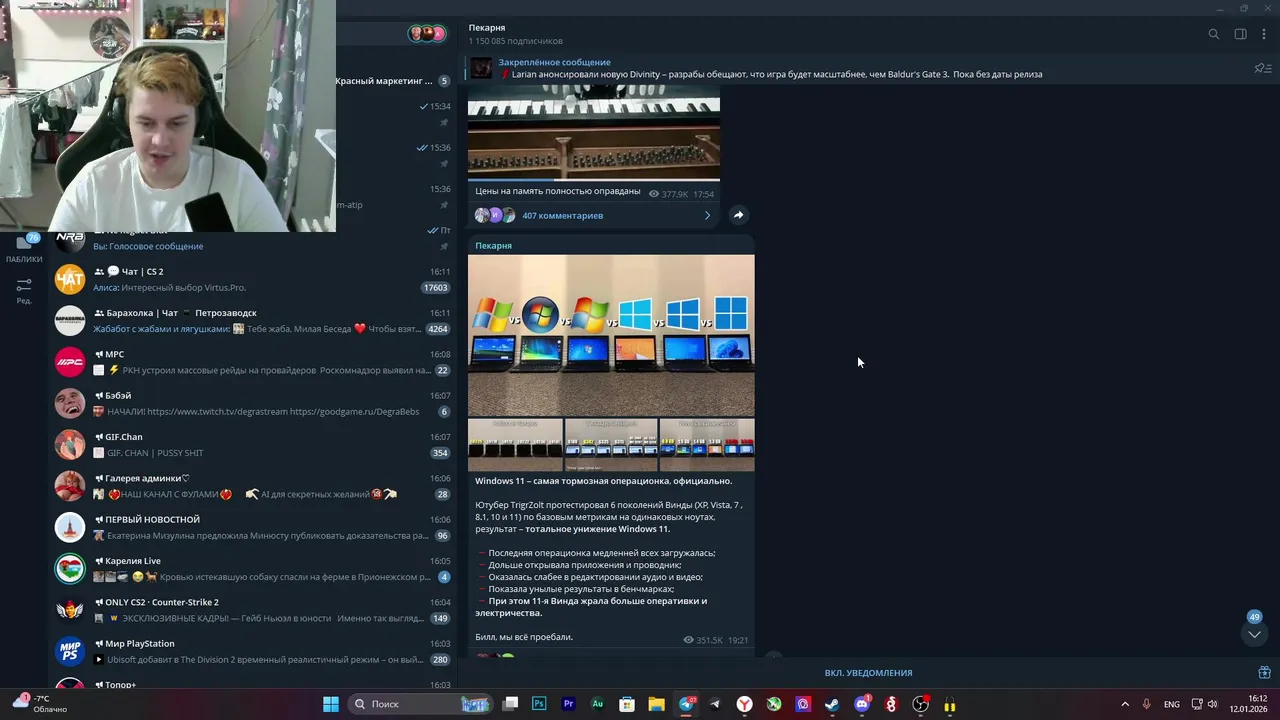
Task: Open File Explorer from the taskbar
Action: (x=656, y=704)
